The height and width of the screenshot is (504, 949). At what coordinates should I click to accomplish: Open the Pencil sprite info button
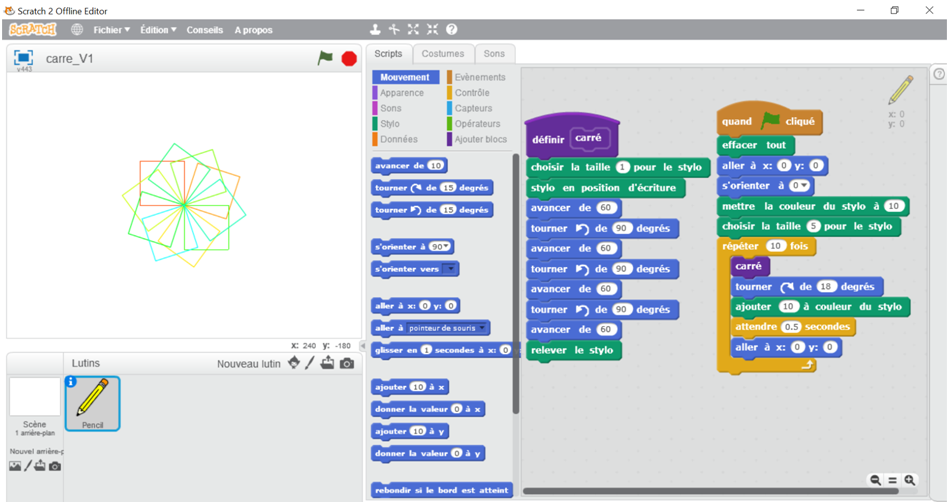71,382
